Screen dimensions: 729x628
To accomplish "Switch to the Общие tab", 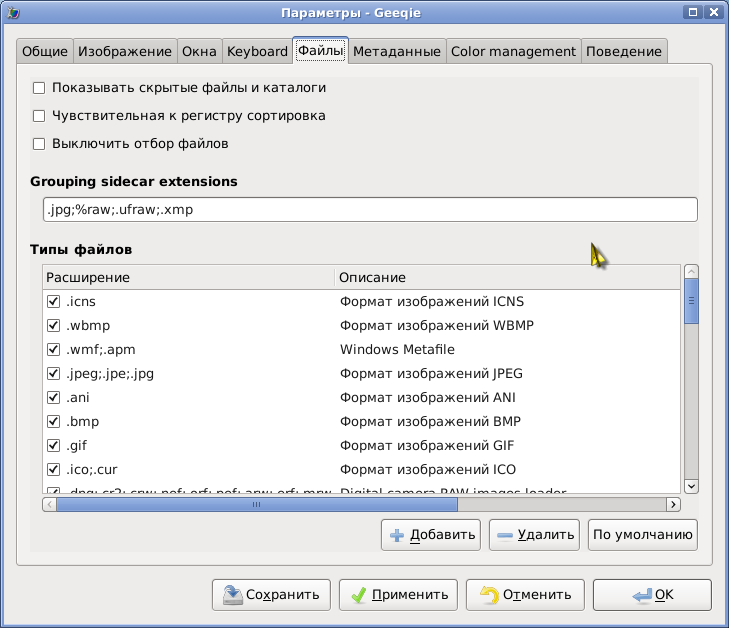I will (x=45, y=51).
